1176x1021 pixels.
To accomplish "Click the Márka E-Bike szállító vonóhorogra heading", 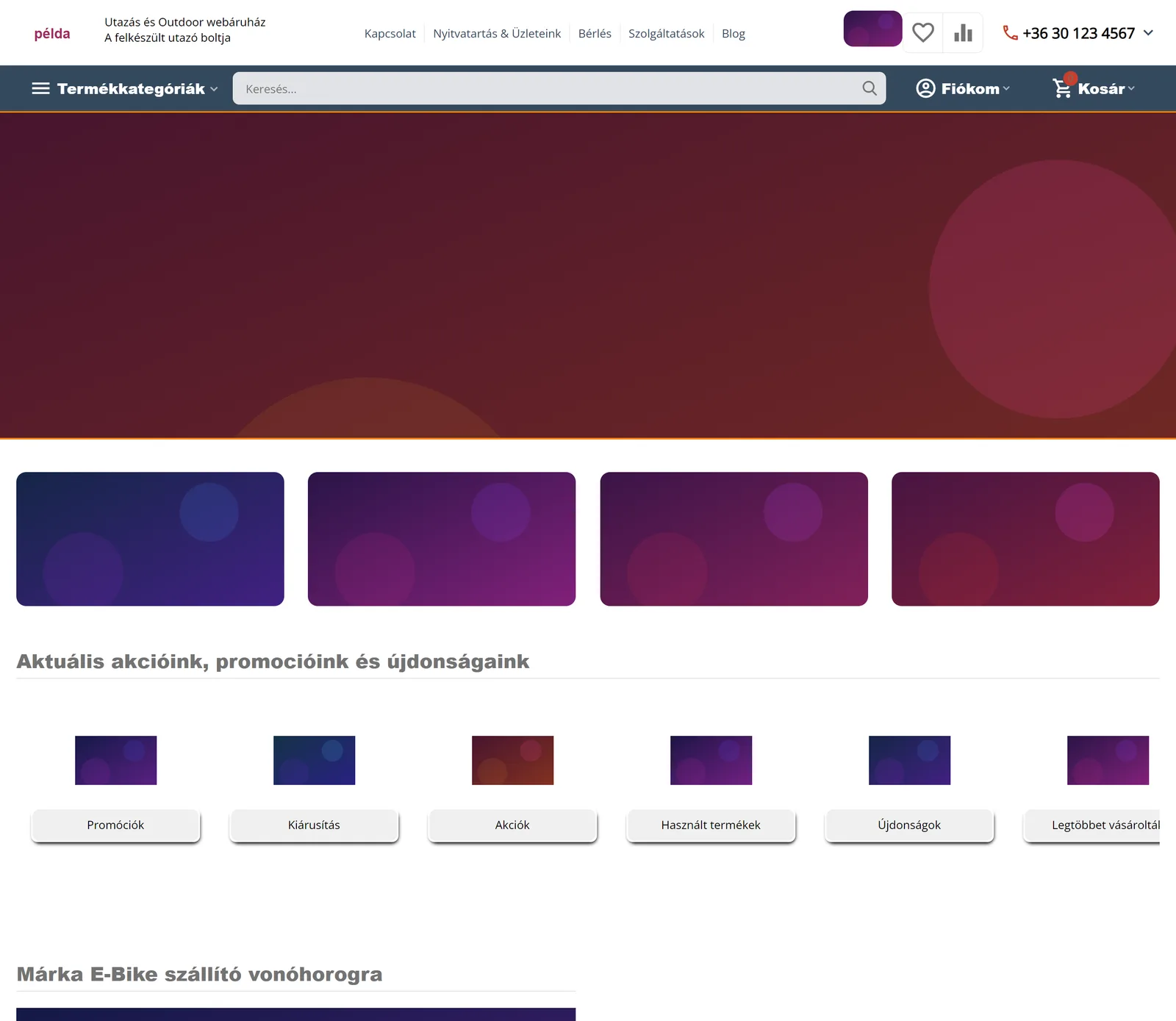I will pyautogui.click(x=199, y=975).
